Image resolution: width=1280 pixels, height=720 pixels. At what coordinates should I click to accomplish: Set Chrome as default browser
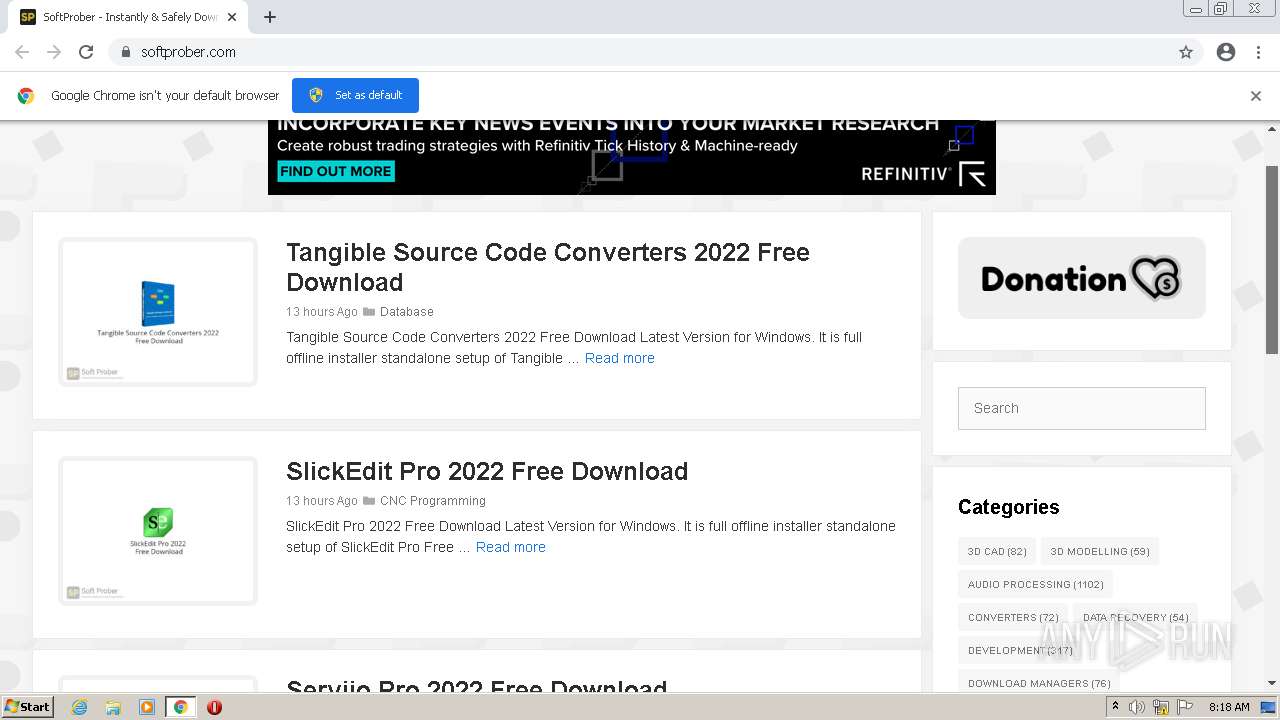[x=355, y=95]
